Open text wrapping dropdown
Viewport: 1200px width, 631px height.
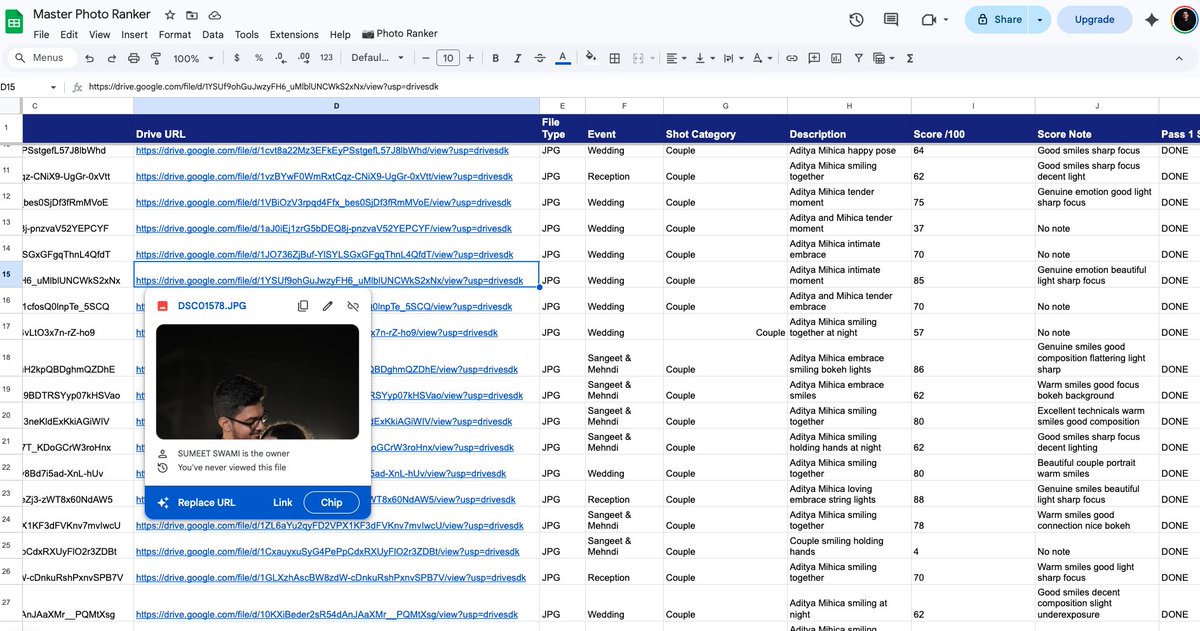point(733,58)
